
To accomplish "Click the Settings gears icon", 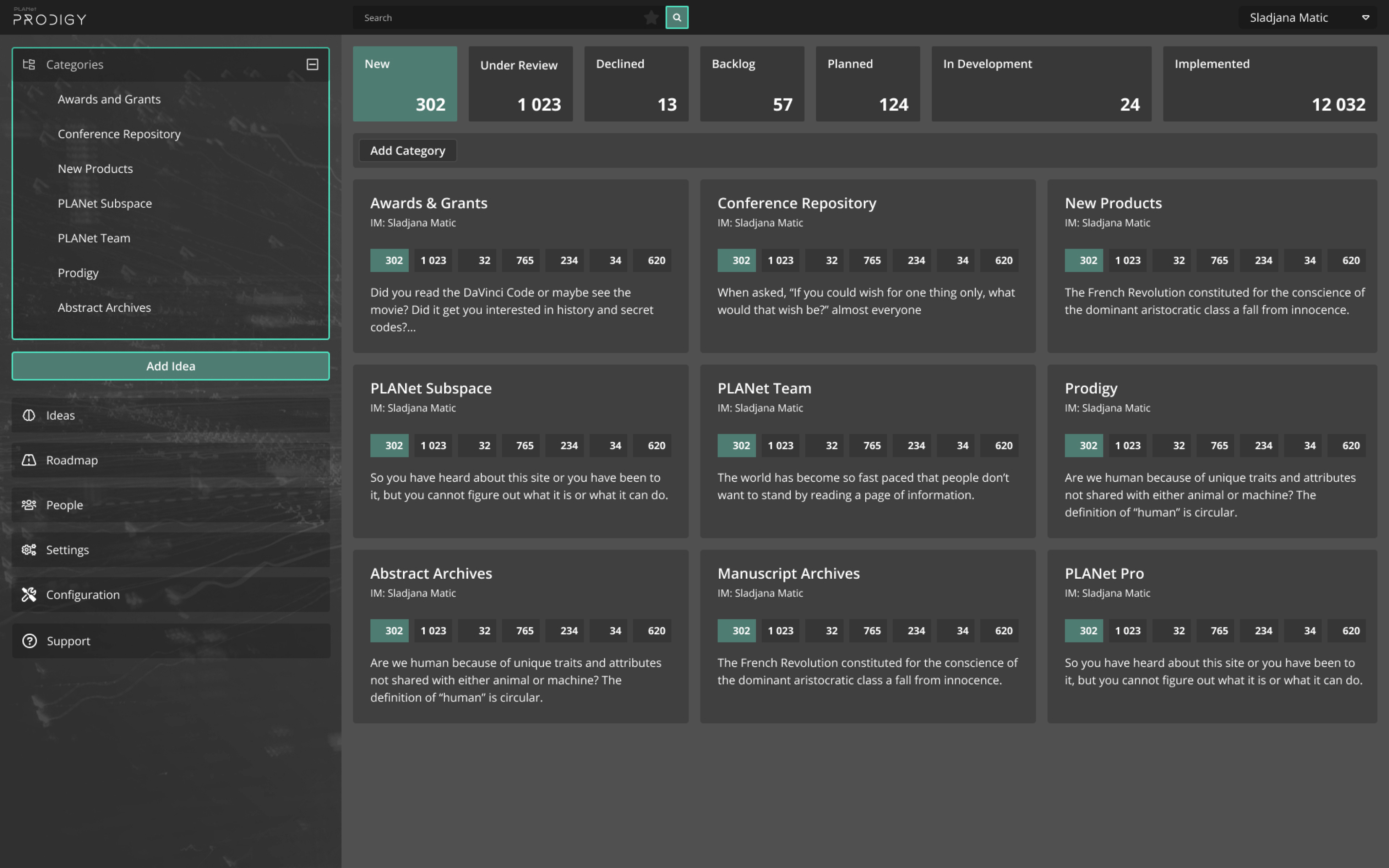I will pyautogui.click(x=29, y=550).
